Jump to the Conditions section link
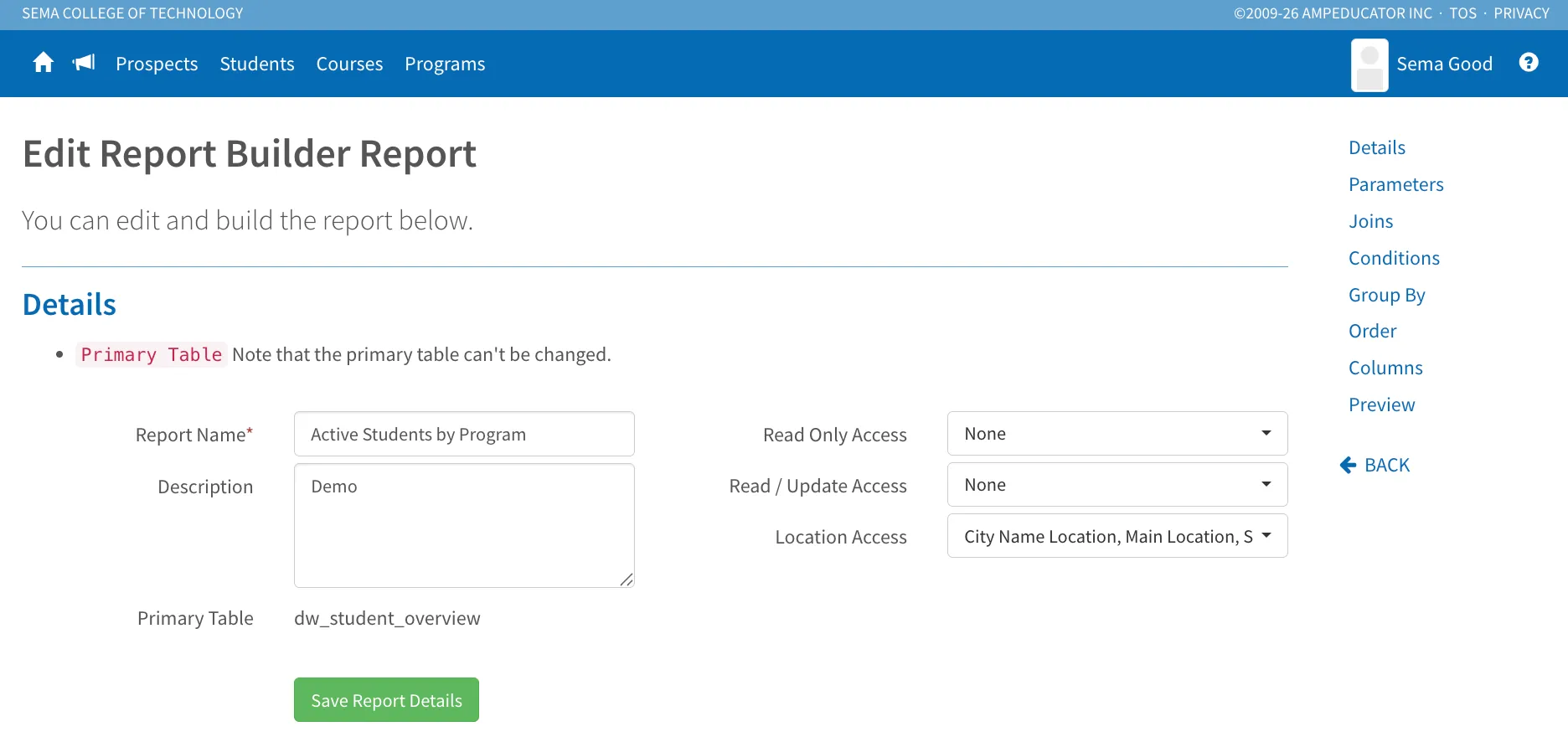1568x742 pixels. pos(1395,258)
